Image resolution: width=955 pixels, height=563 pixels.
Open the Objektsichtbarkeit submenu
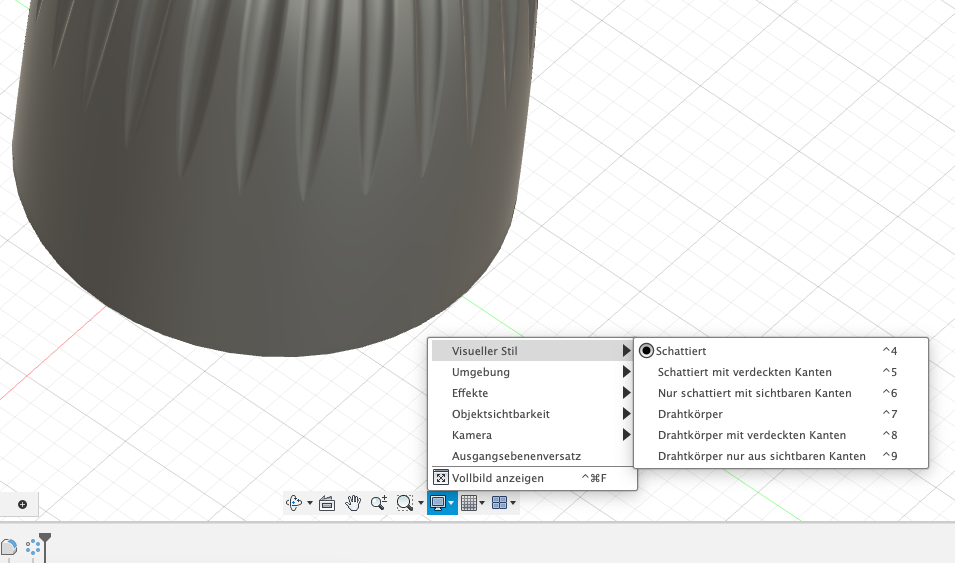click(x=501, y=414)
